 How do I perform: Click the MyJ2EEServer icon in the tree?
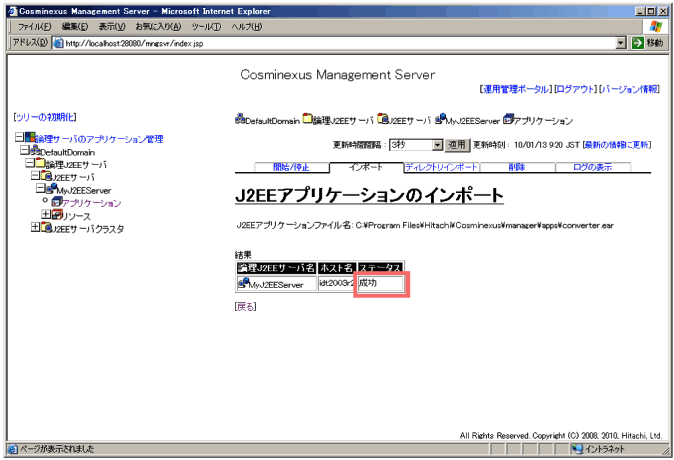click(x=51, y=188)
